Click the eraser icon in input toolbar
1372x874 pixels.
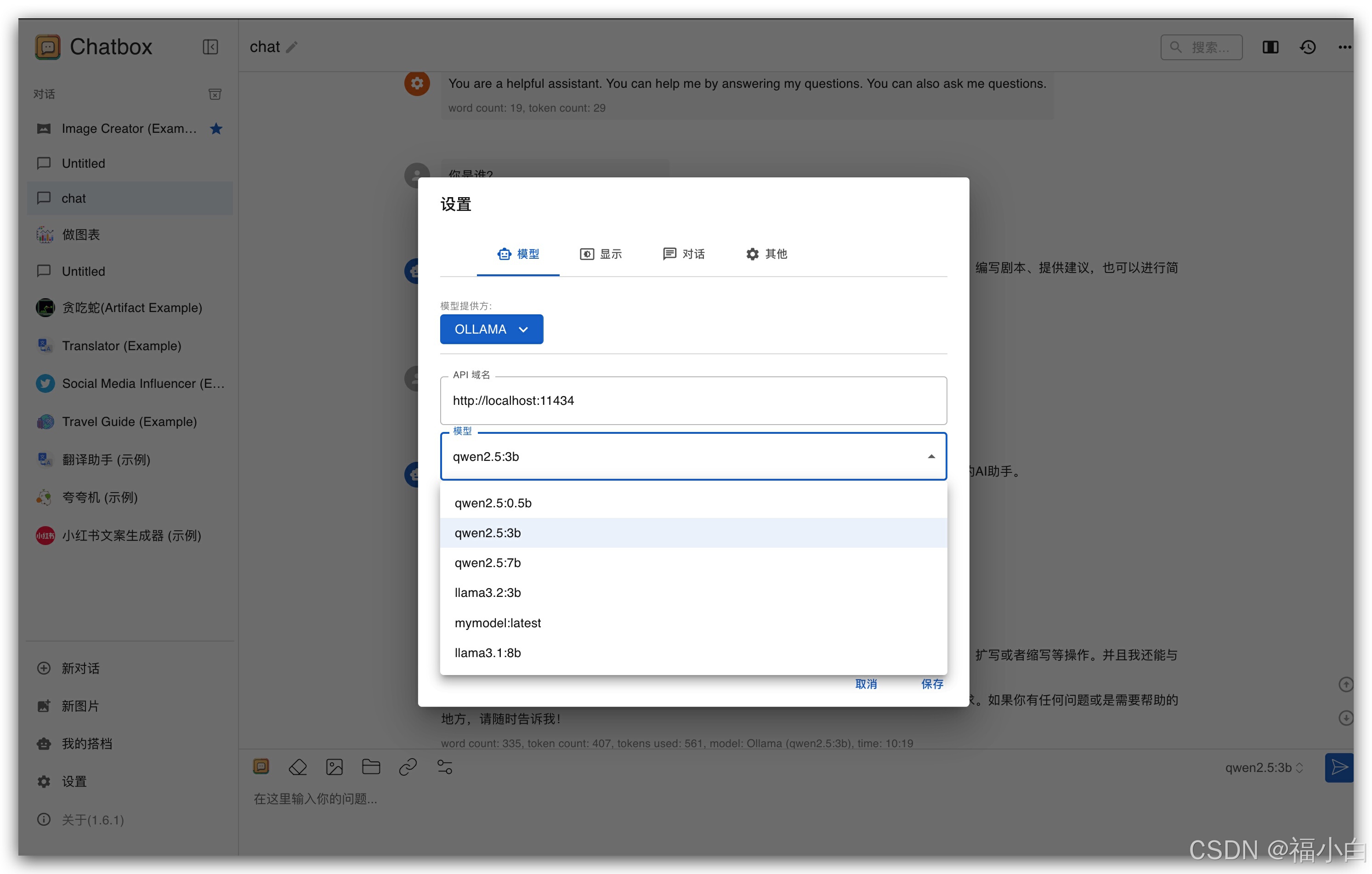coord(297,767)
